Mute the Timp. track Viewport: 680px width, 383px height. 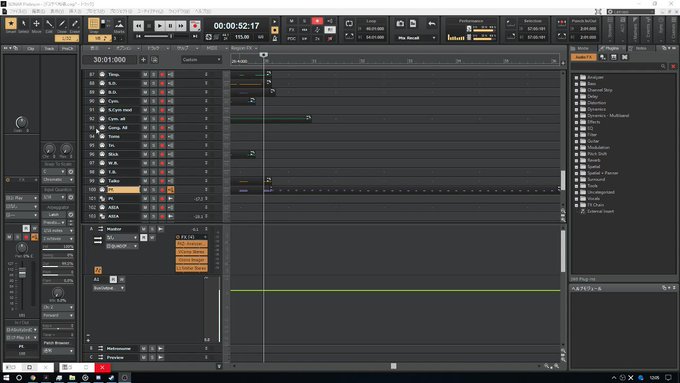click(145, 75)
